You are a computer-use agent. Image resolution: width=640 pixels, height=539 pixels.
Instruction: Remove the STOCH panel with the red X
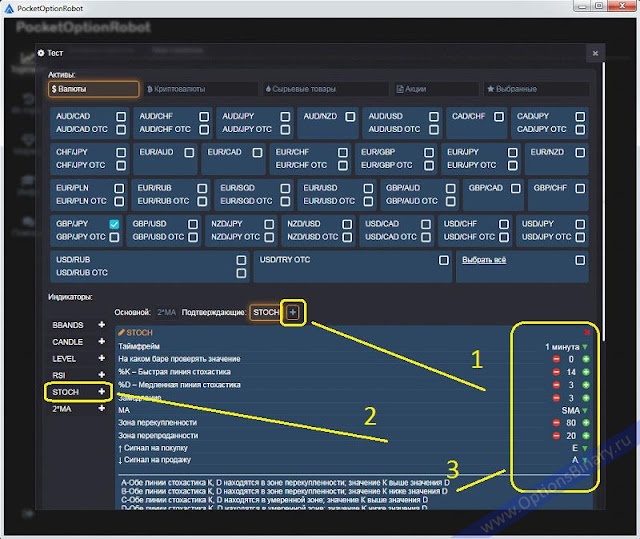tap(587, 333)
